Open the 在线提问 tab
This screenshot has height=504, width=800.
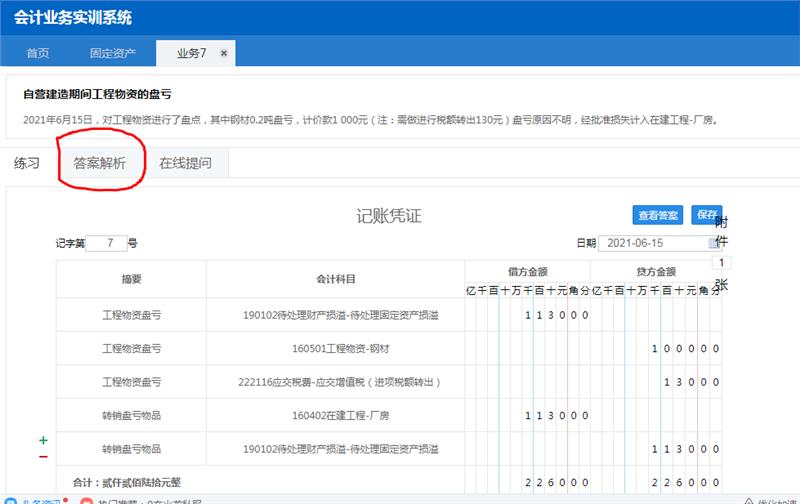point(185,163)
